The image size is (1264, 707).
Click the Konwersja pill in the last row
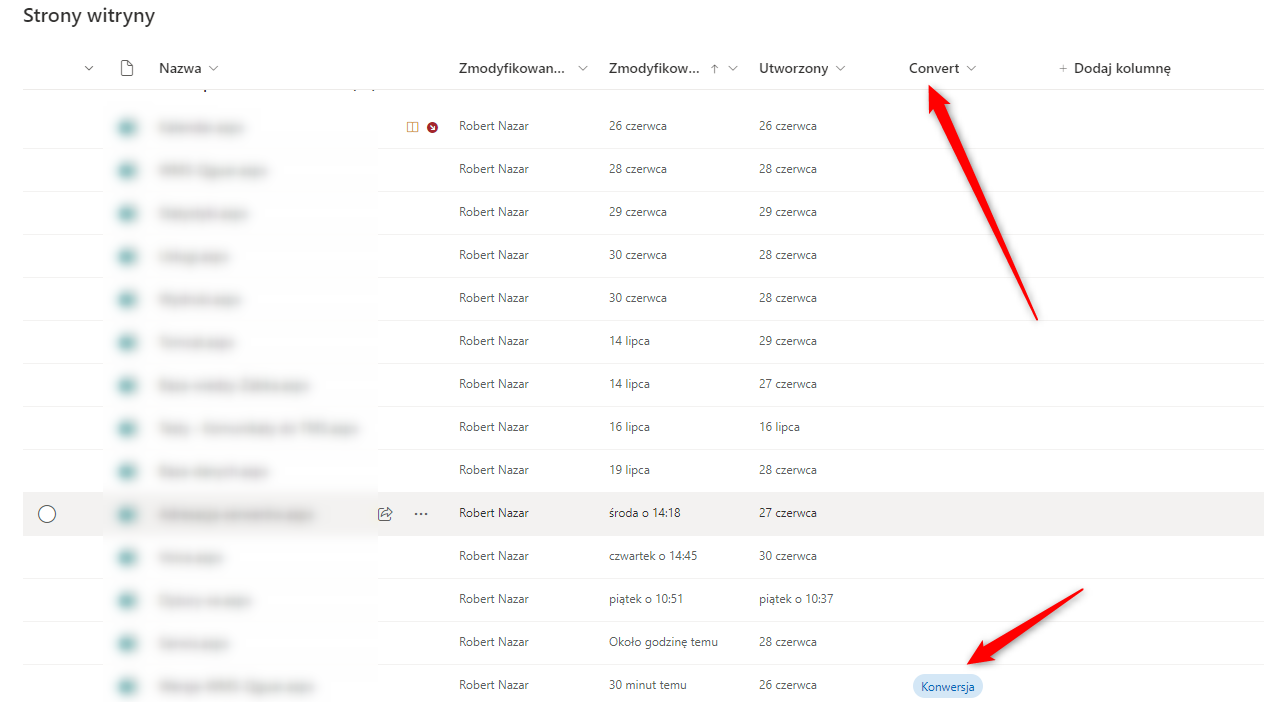click(x=947, y=687)
